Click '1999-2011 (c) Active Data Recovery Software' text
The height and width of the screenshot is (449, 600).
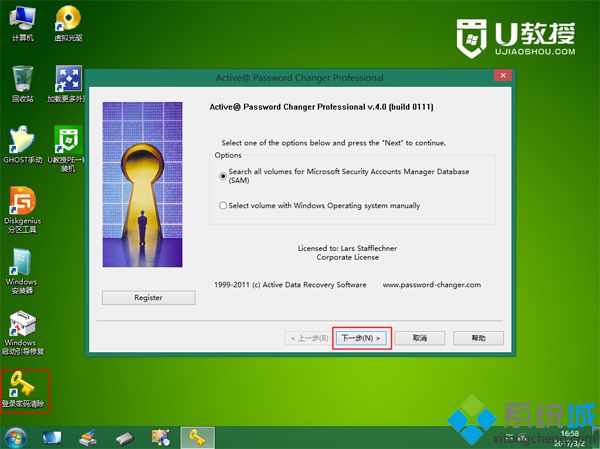pos(290,285)
